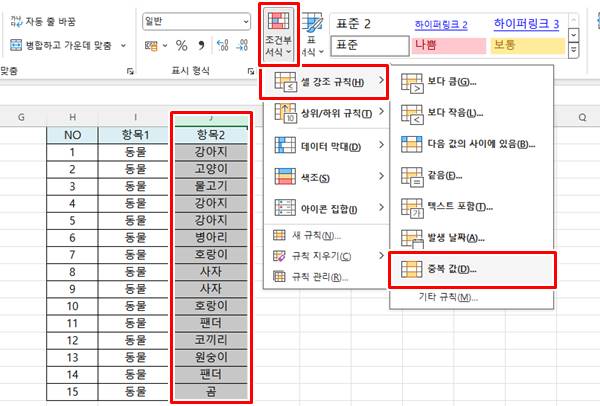Open 색조 color scales submenu

coord(325,177)
